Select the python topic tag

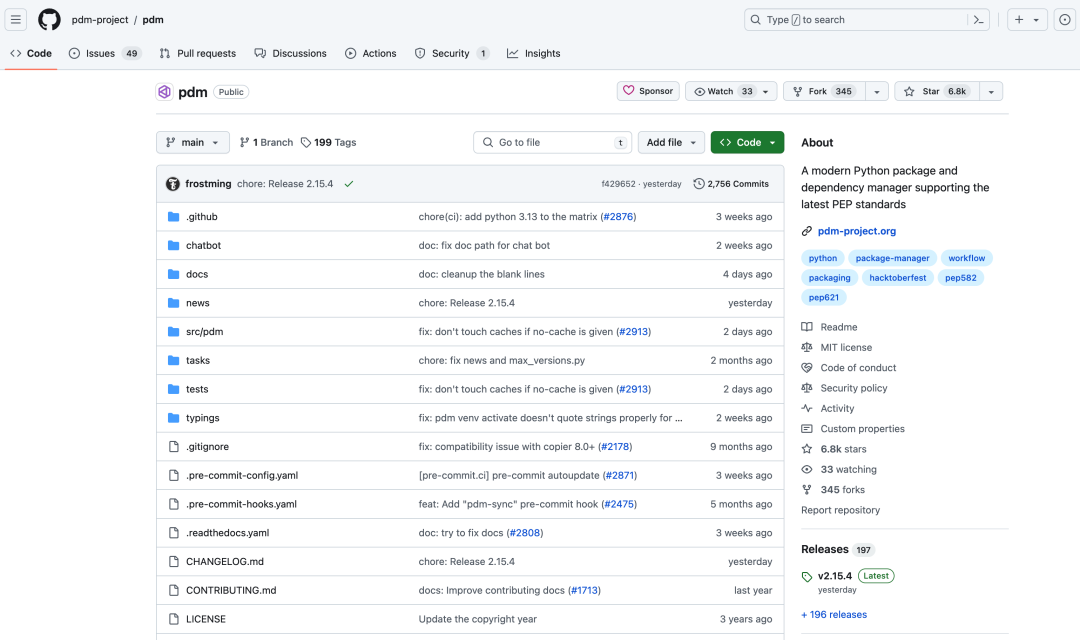pyautogui.click(x=823, y=258)
